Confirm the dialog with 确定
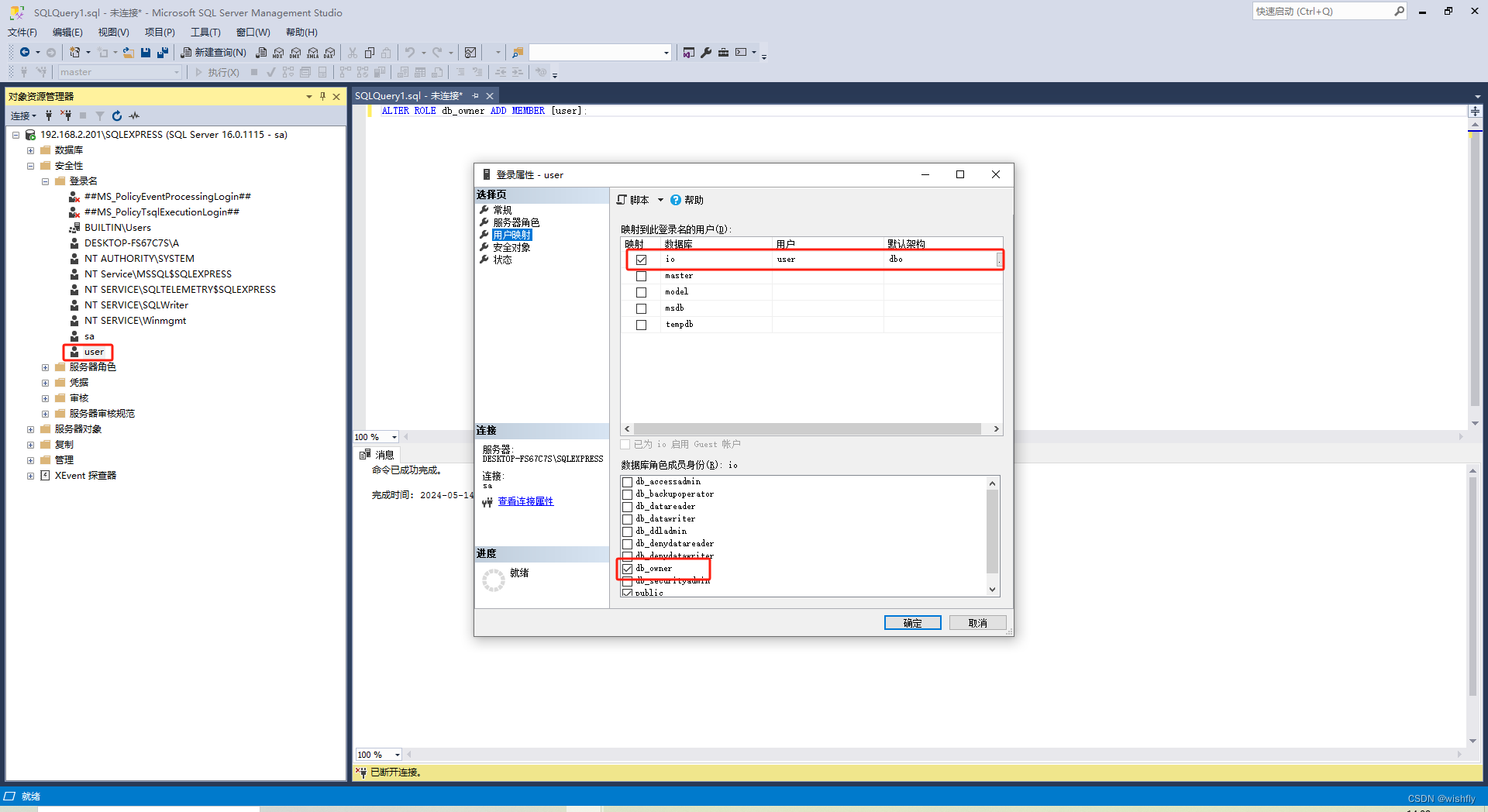 912,622
